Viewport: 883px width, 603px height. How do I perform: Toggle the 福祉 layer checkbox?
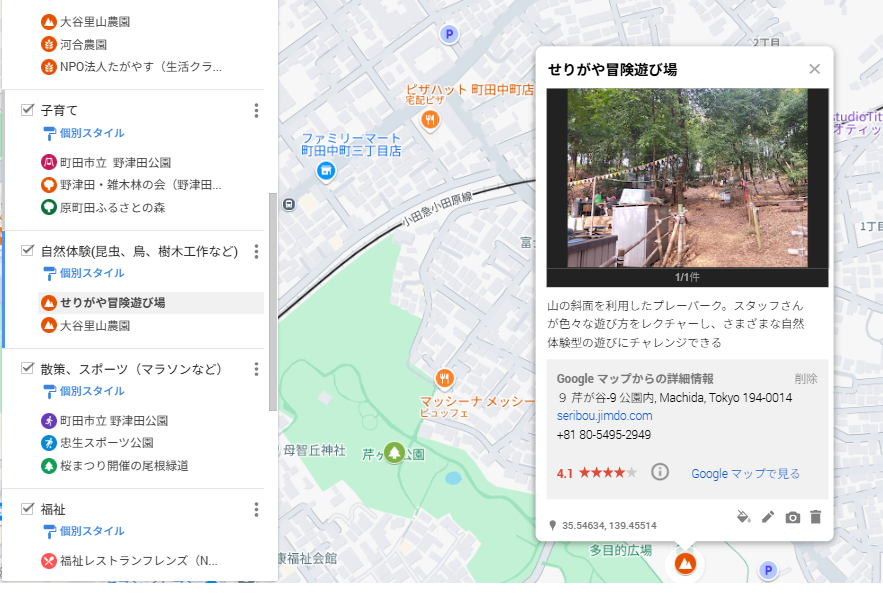[28, 509]
